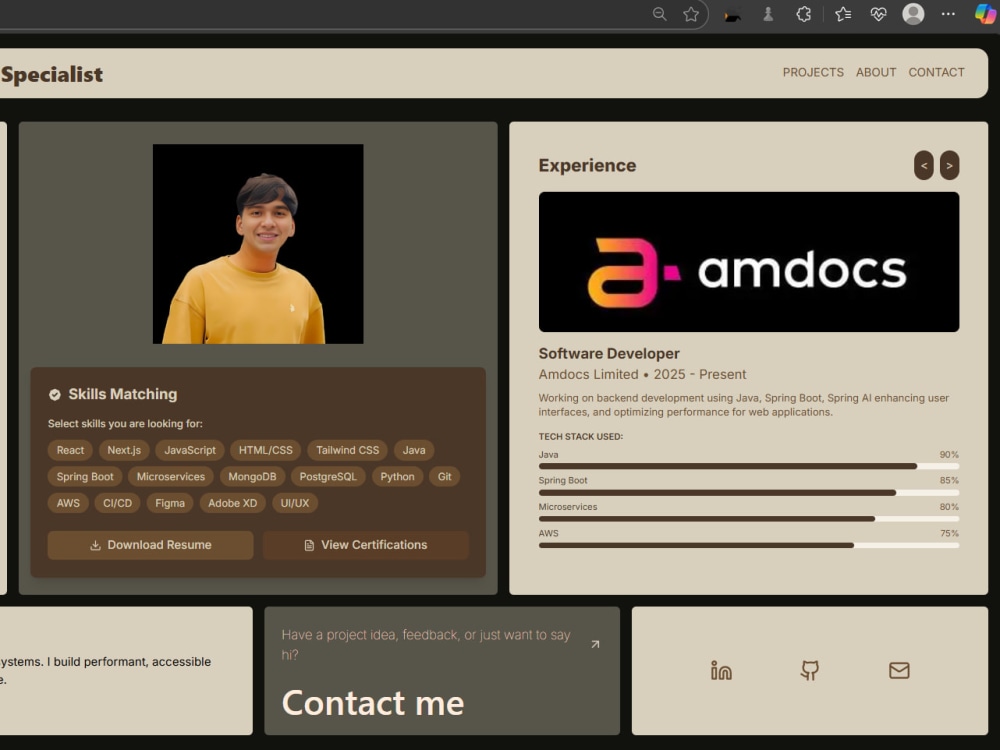This screenshot has width=1000, height=750.
Task: Click the Software Developer job title
Action: (x=609, y=354)
